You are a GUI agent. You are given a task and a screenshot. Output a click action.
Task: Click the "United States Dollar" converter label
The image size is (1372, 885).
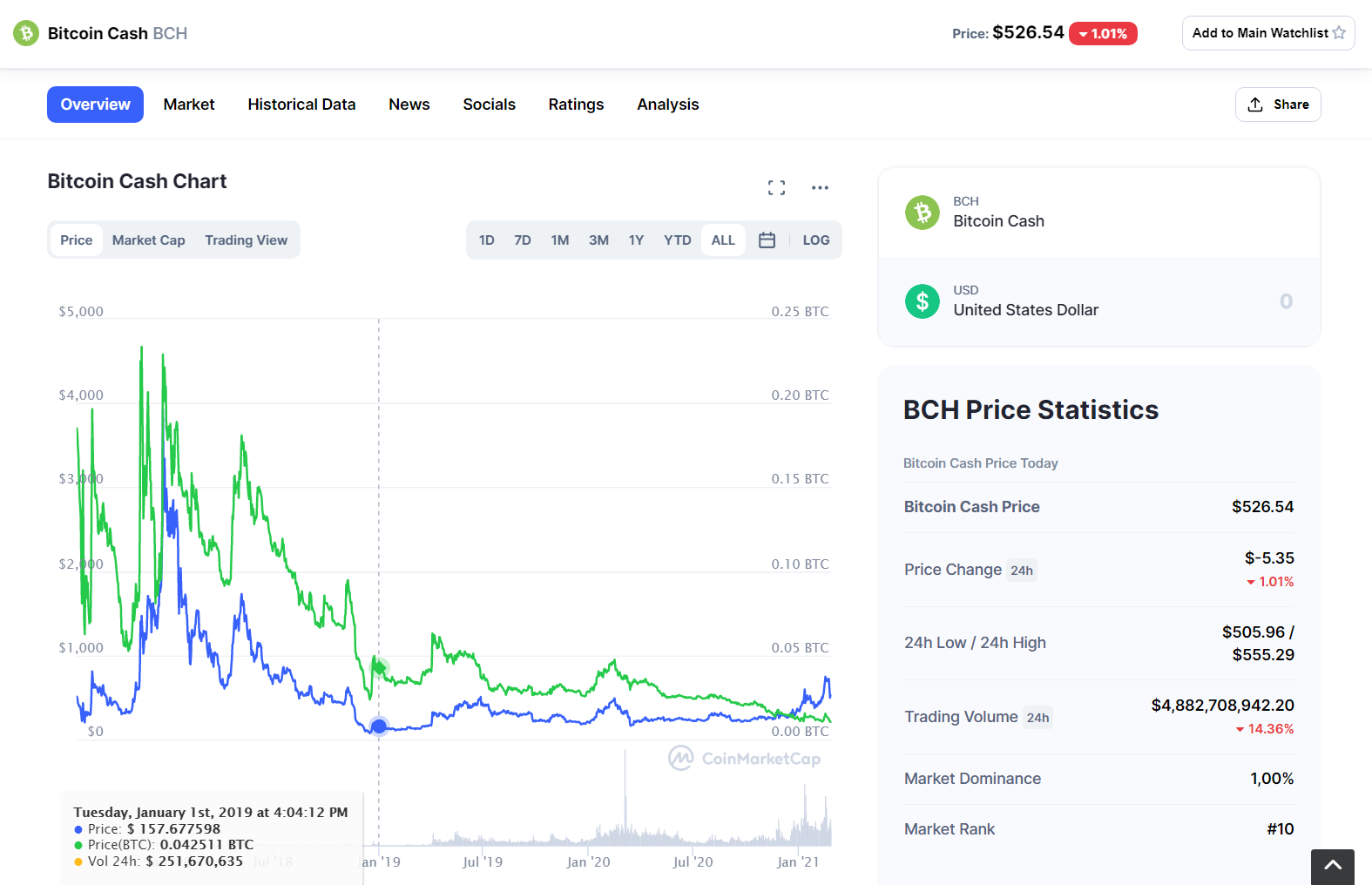click(1025, 310)
